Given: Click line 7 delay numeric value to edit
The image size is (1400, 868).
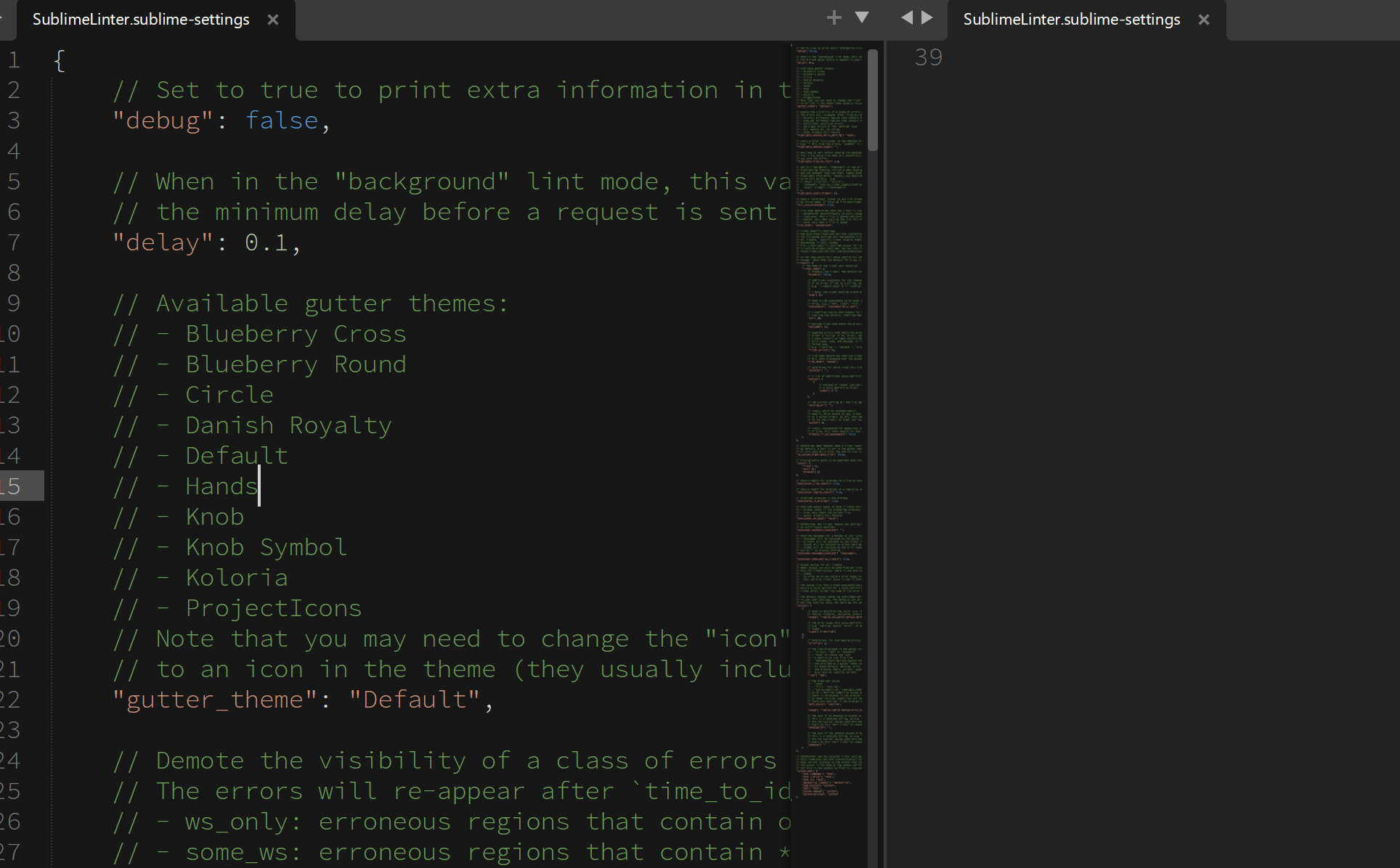Looking at the screenshot, I should coord(265,242).
